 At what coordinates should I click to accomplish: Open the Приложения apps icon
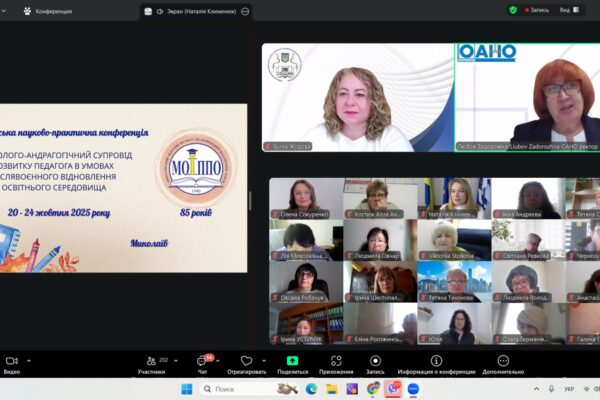(335, 361)
